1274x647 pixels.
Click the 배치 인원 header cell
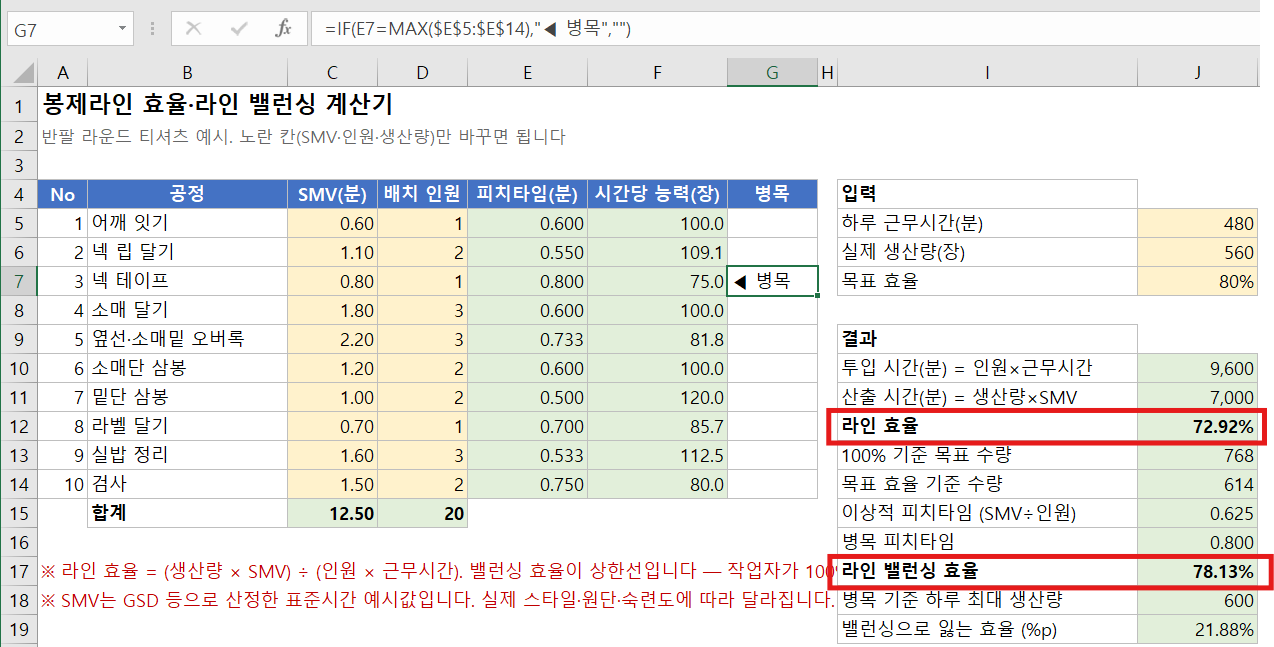(x=423, y=194)
